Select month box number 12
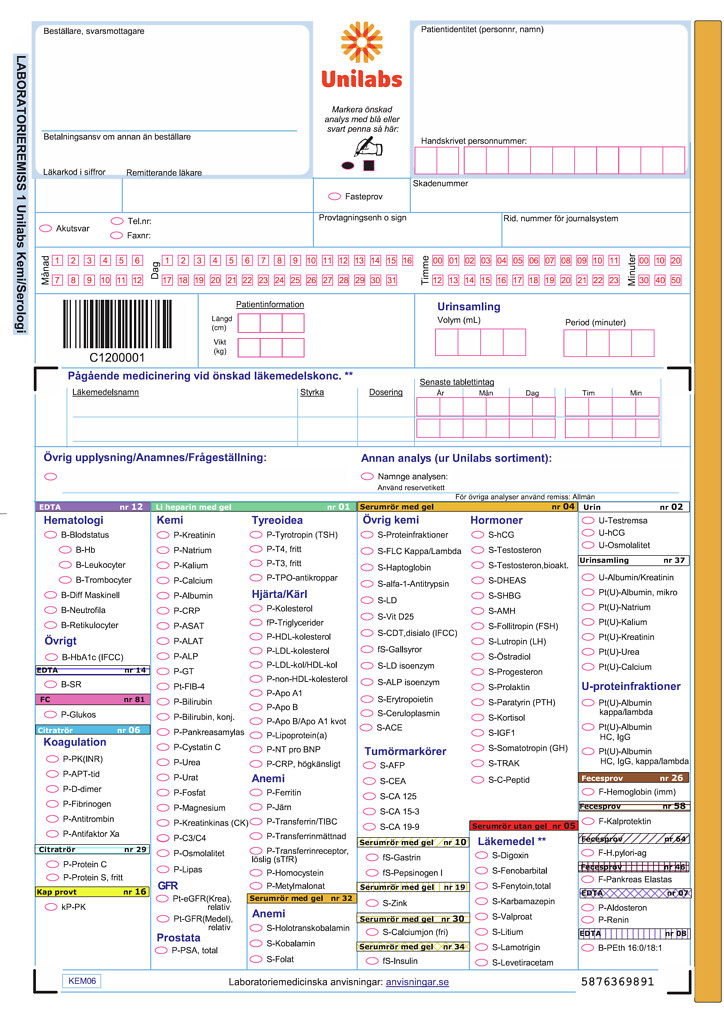 tap(137, 280)
